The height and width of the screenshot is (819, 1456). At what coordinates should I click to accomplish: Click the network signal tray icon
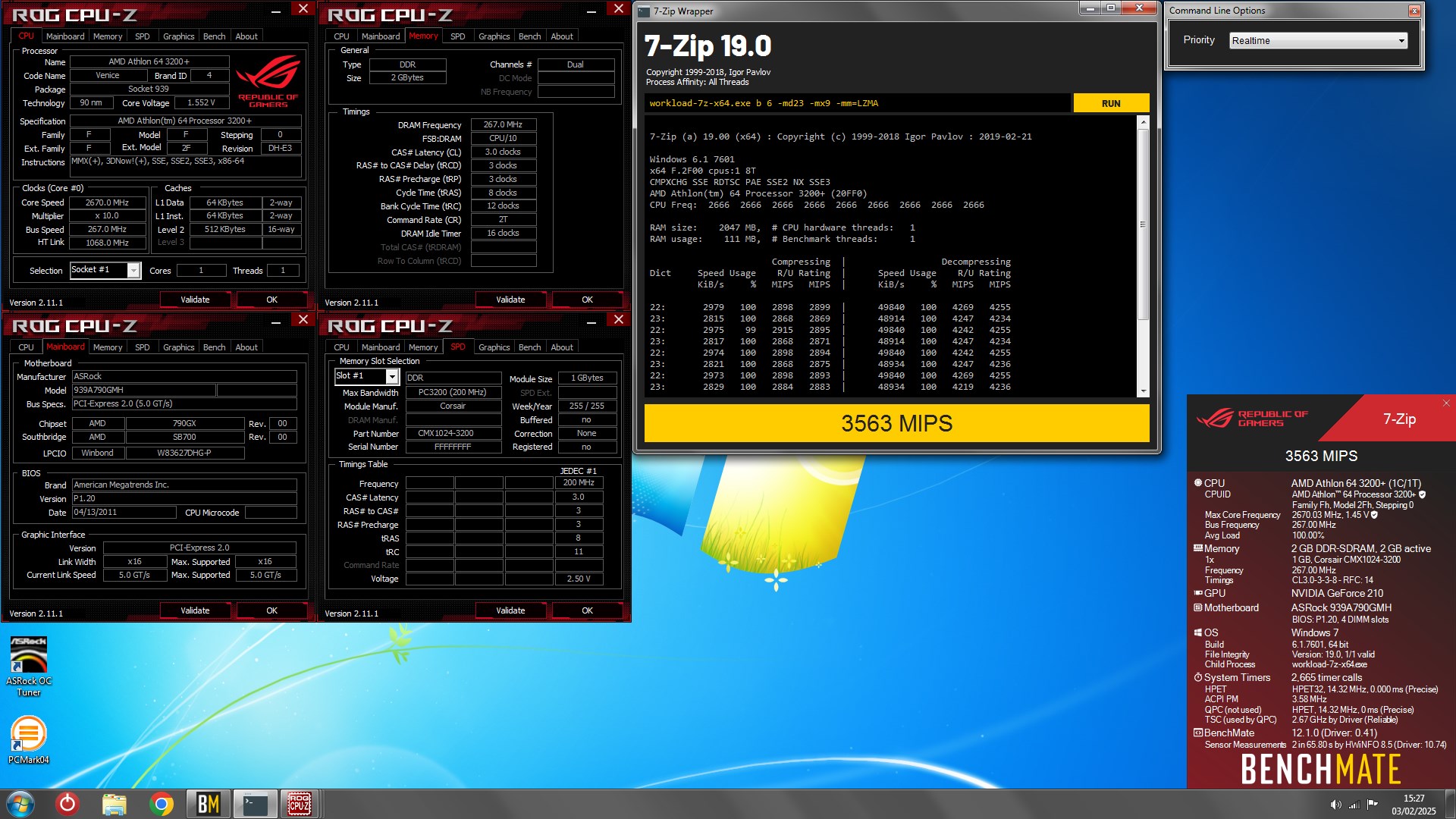(x=1354, y=805)
